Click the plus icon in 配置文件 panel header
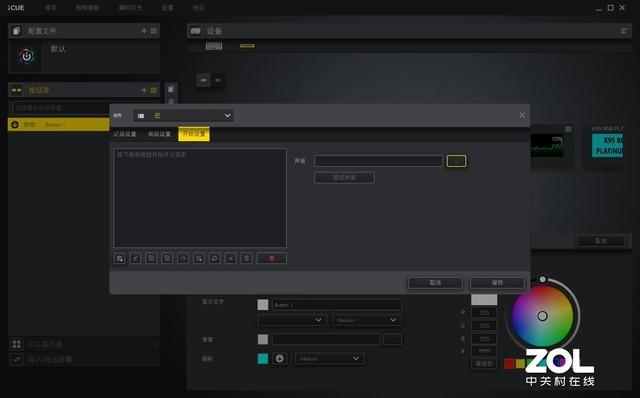This screenshot has width=640, height=398. [144, 31]
